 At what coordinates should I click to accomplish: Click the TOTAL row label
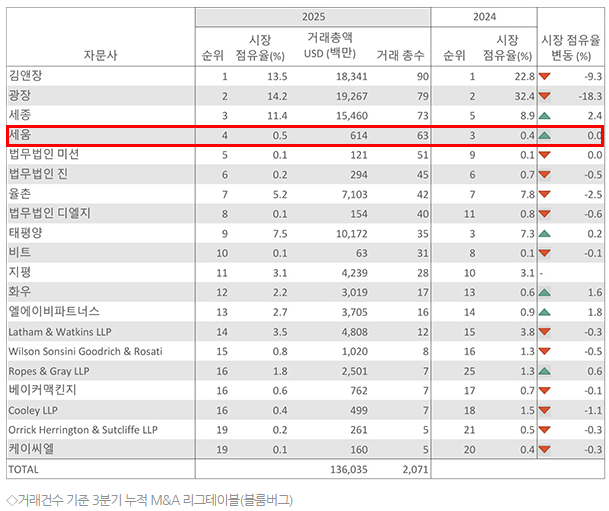pyautogui.click(x=26, y=468)
